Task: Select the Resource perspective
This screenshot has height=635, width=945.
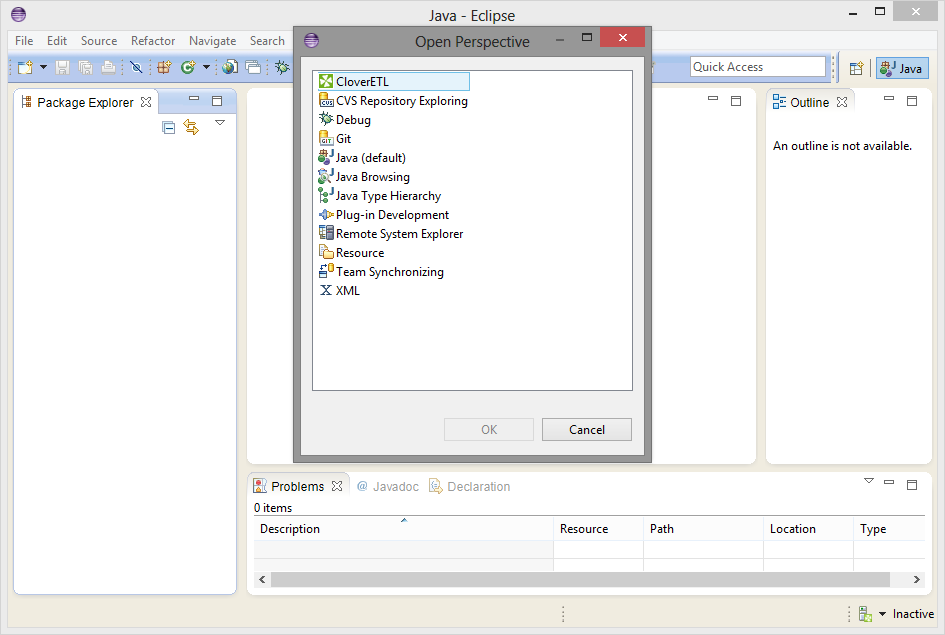Action: pos(351,253)
